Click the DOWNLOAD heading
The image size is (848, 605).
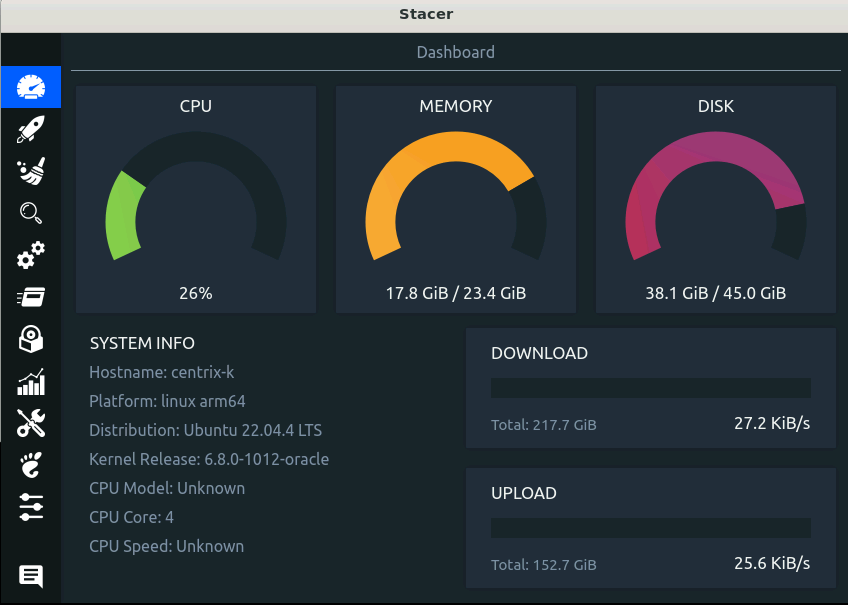(539, 353)
